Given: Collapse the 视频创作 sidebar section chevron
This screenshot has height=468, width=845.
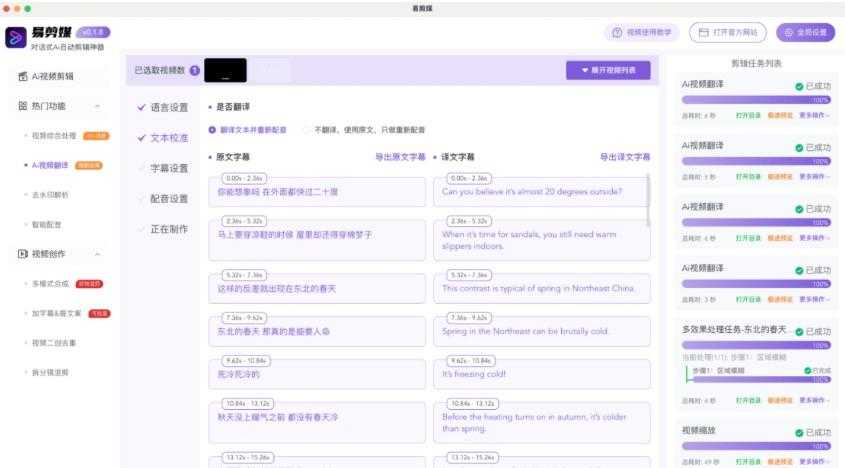Looking at the screenshot, I should [x=97, y=254].
